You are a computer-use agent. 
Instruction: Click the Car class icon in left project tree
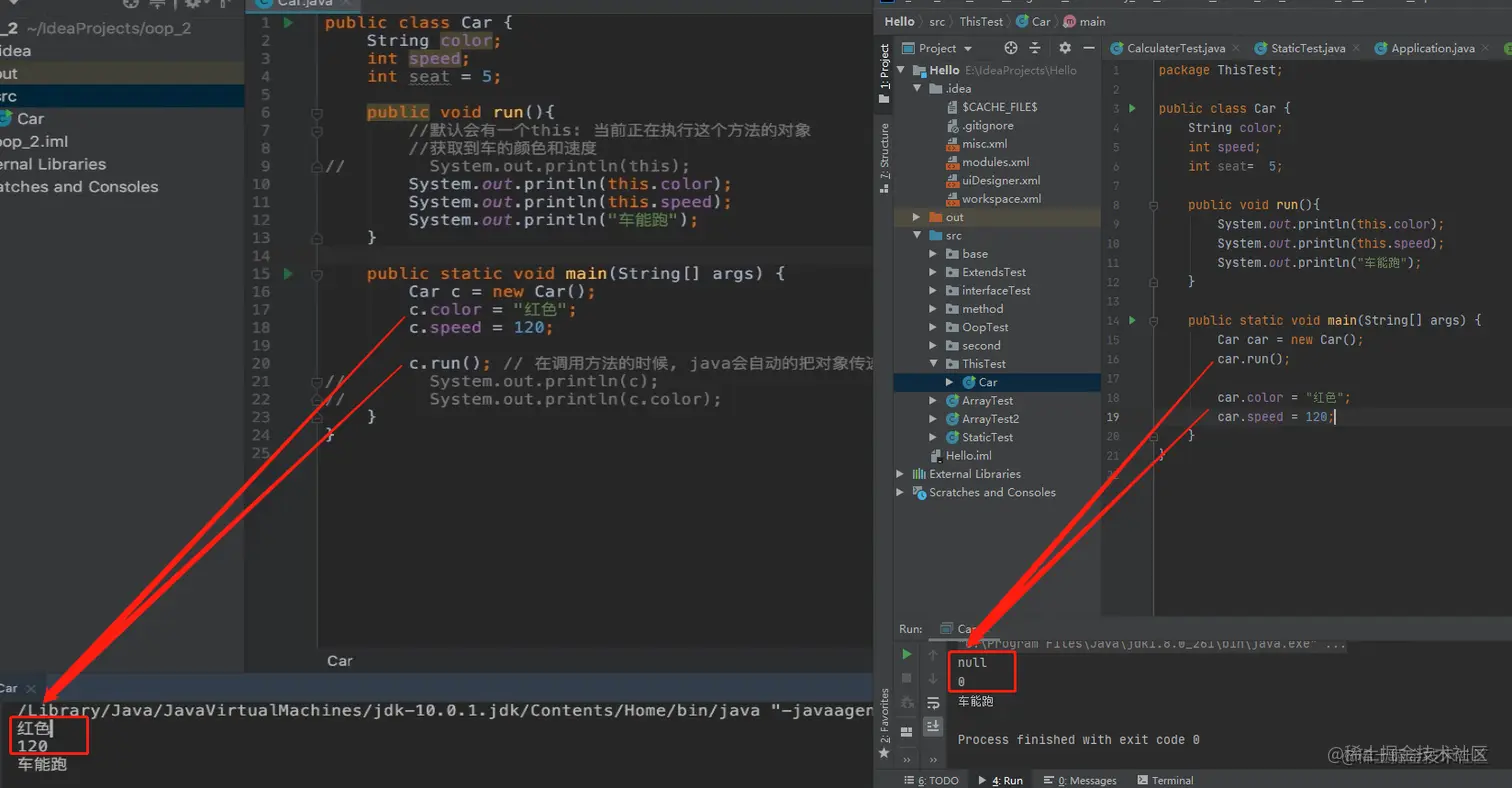click(6, 118)
